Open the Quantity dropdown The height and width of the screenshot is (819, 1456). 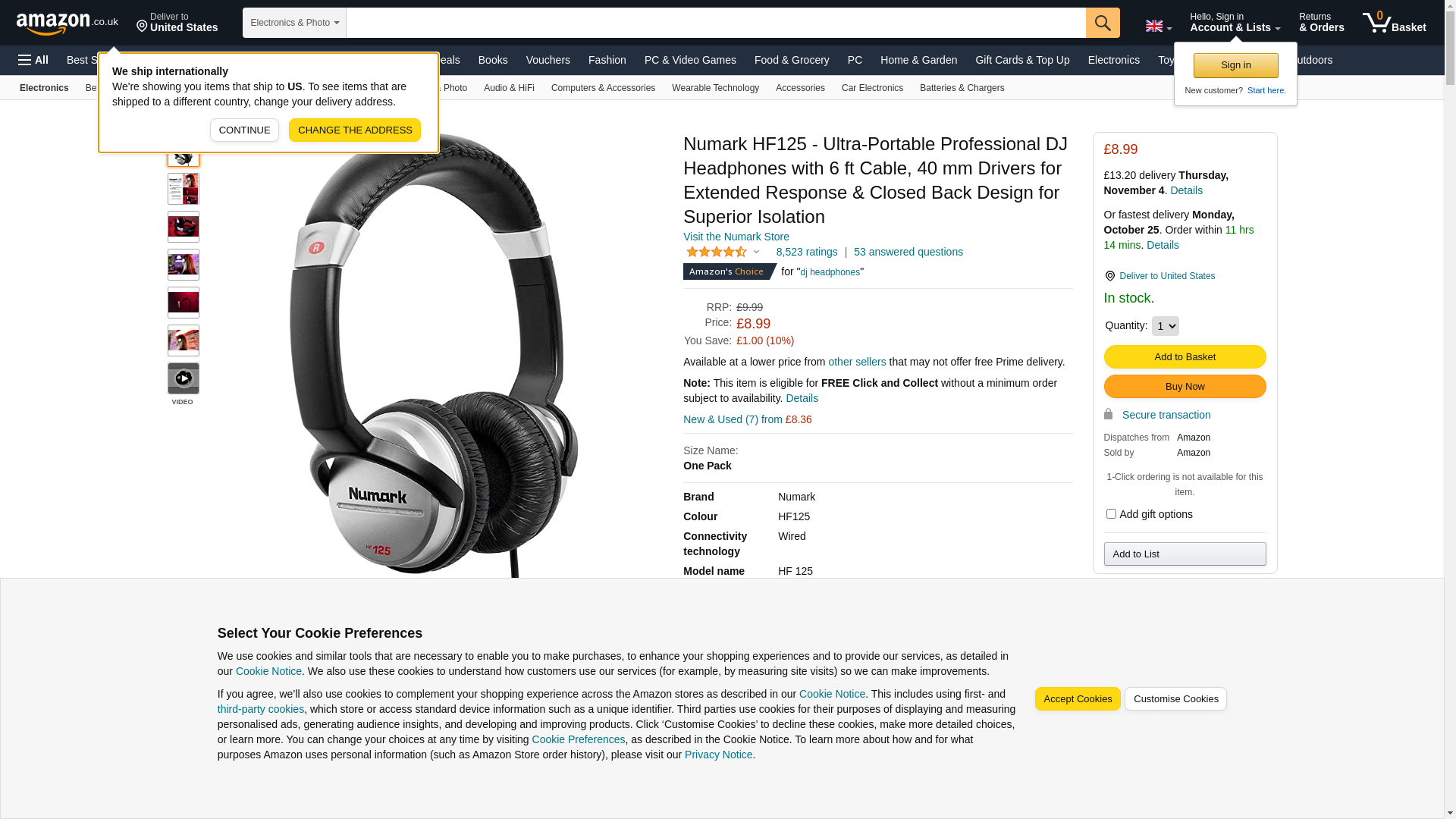(1166, 326)
